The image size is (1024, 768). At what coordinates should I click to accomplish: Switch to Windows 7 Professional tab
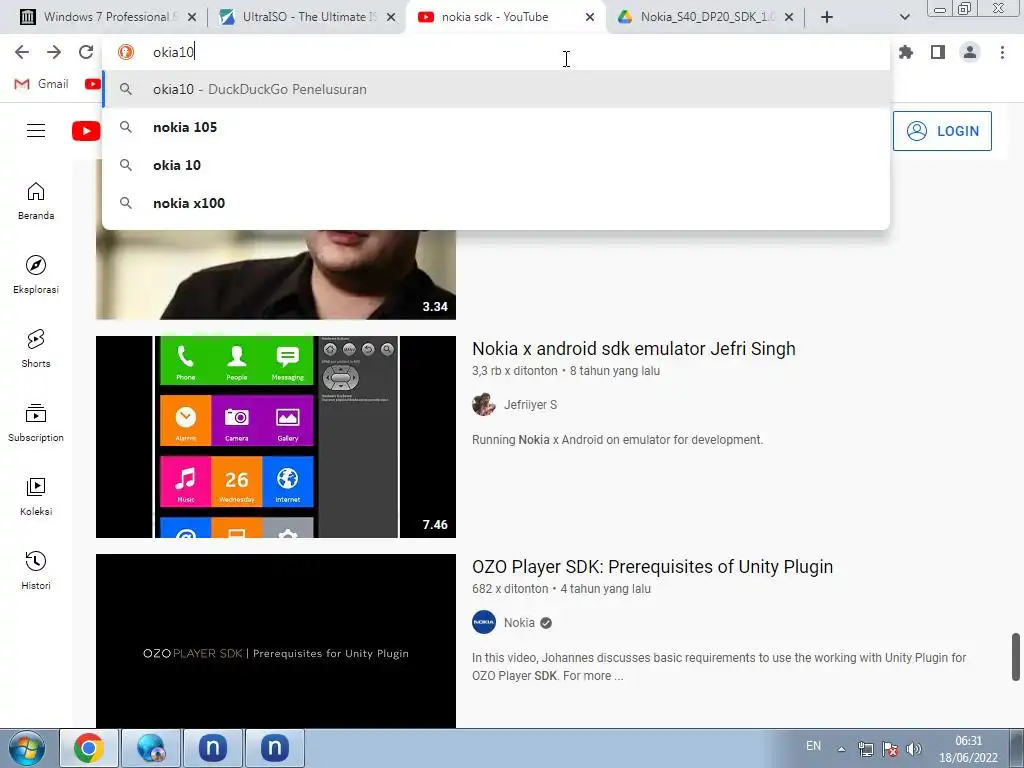(x=108, y=17)
